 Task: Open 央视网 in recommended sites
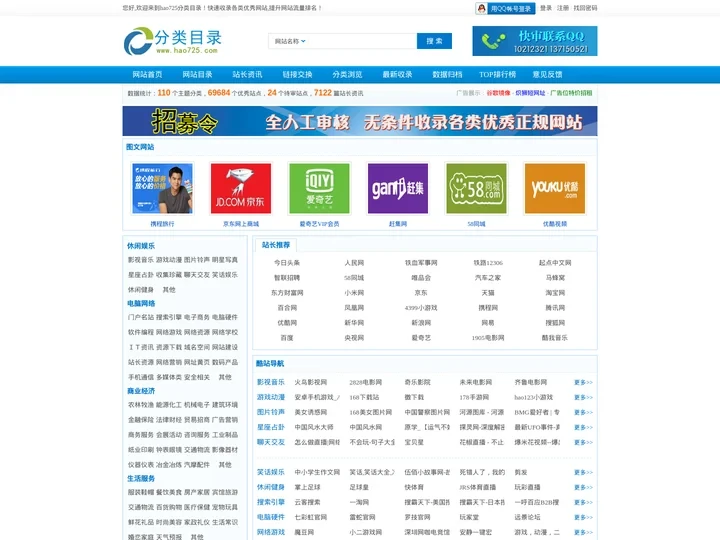(x=354, y=338)
